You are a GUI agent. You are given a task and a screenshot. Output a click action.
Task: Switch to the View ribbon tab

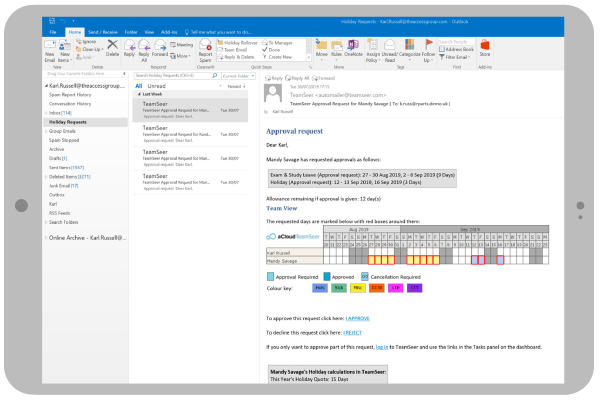point(149,32)
